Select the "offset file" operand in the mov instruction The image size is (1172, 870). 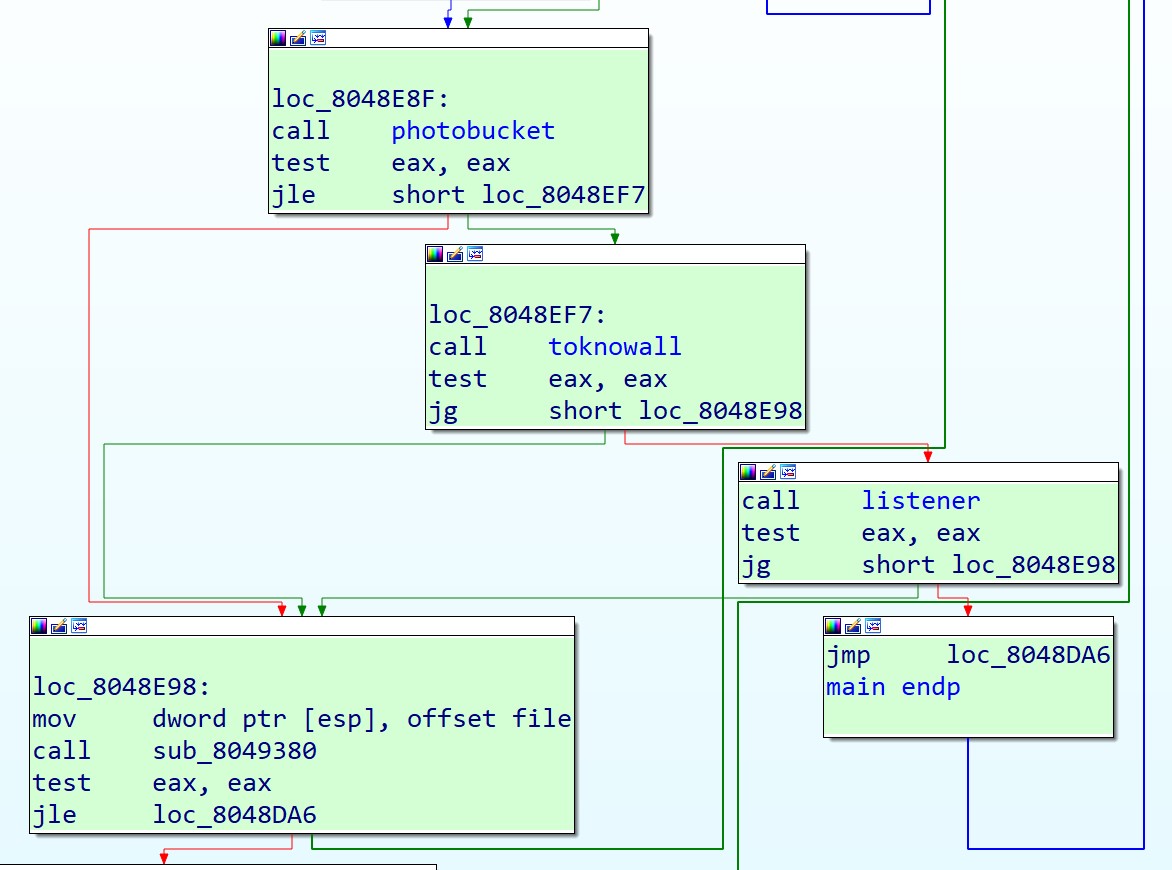(x=489, y=719)
